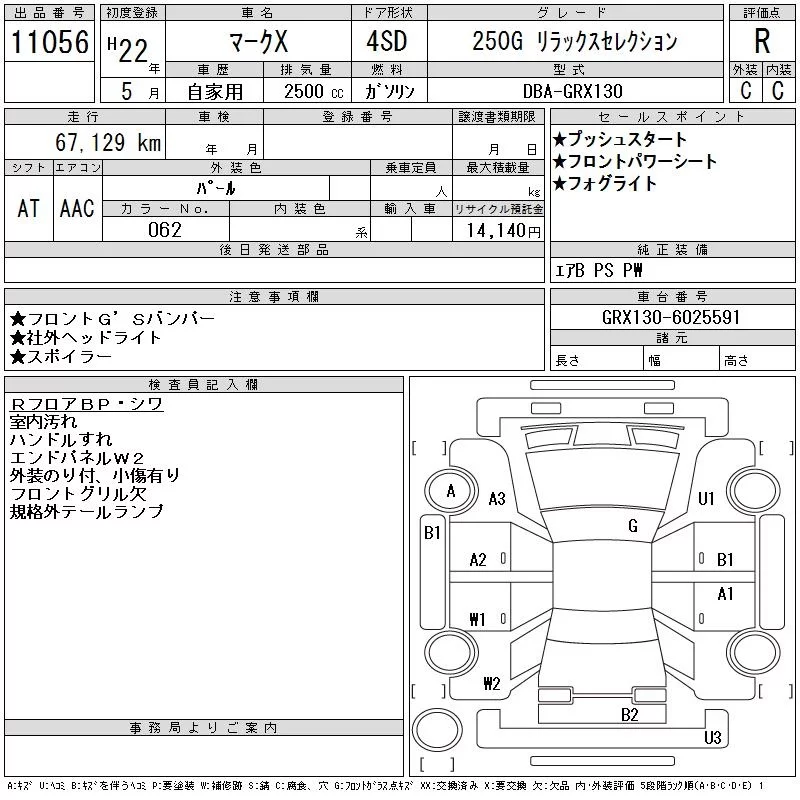Select the 車台番号 header

coord(672,296)
